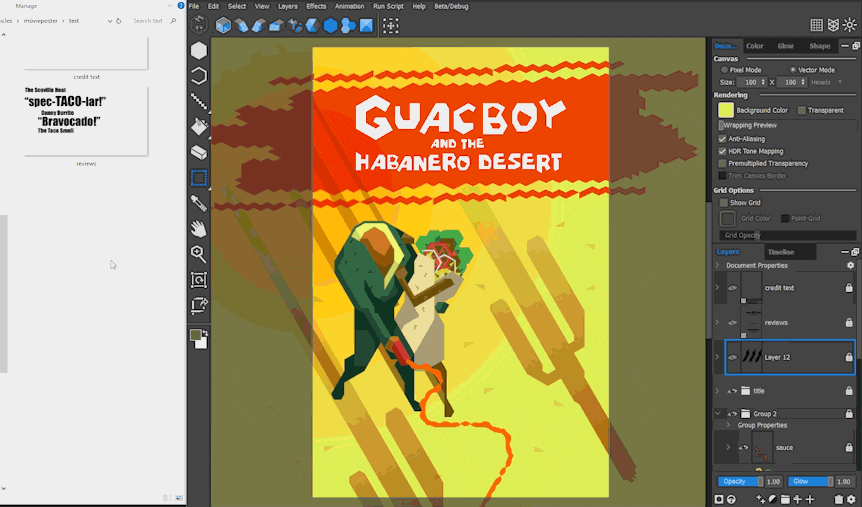Open the Effects menu
The height and width of the screenshot is (507, 862).
pyautogui.click(x=316, y=6)
